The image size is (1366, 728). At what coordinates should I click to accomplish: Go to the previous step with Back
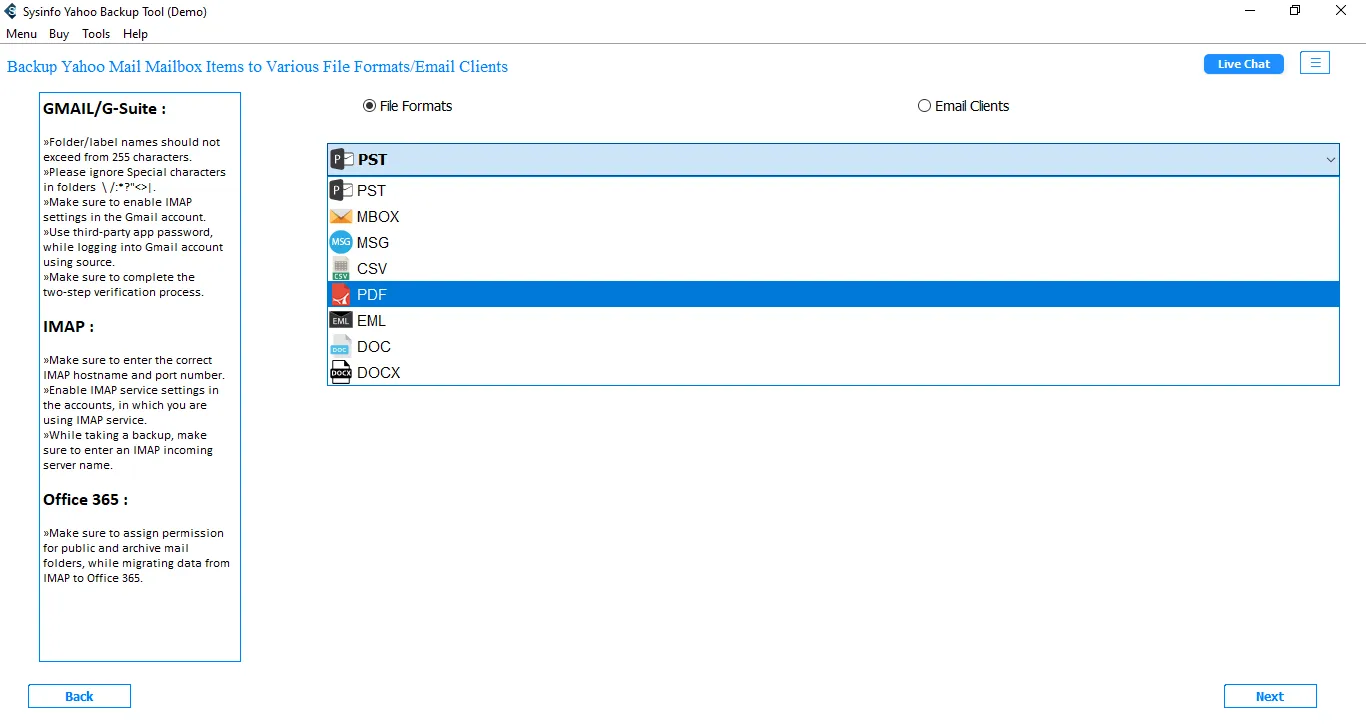pyautogui.click(x=79, y=696)
